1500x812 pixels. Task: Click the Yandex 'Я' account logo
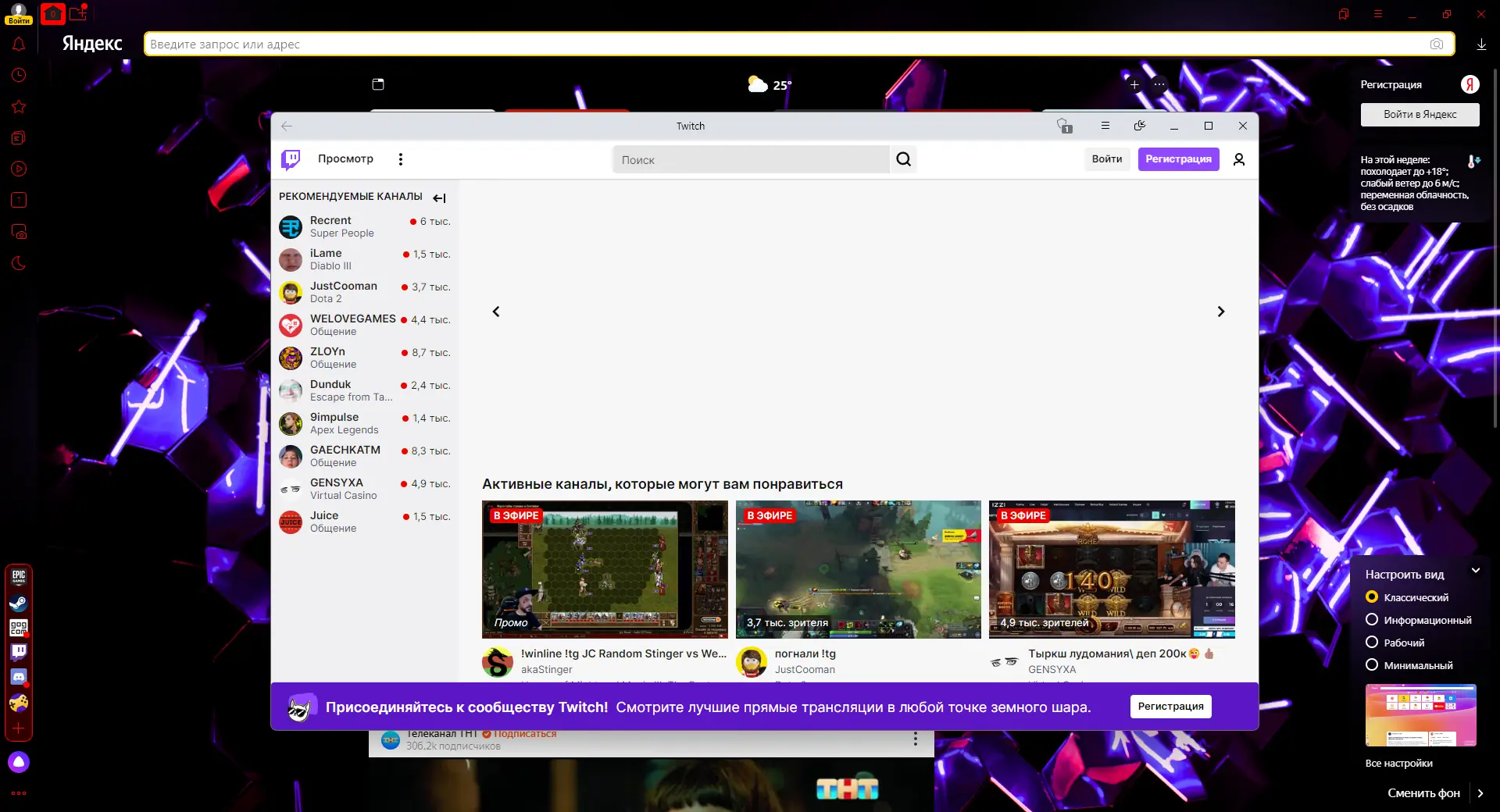(1470, 84)
